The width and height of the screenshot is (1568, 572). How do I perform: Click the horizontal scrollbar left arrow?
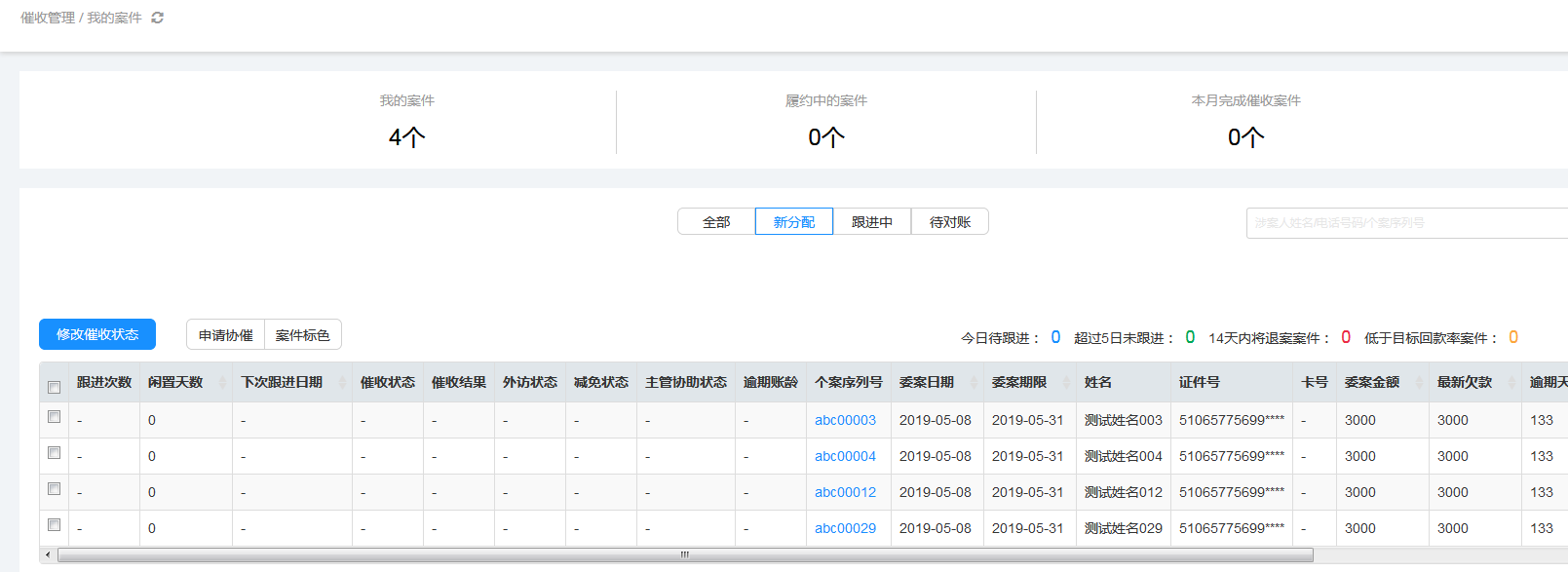click(x=48, y=555)
